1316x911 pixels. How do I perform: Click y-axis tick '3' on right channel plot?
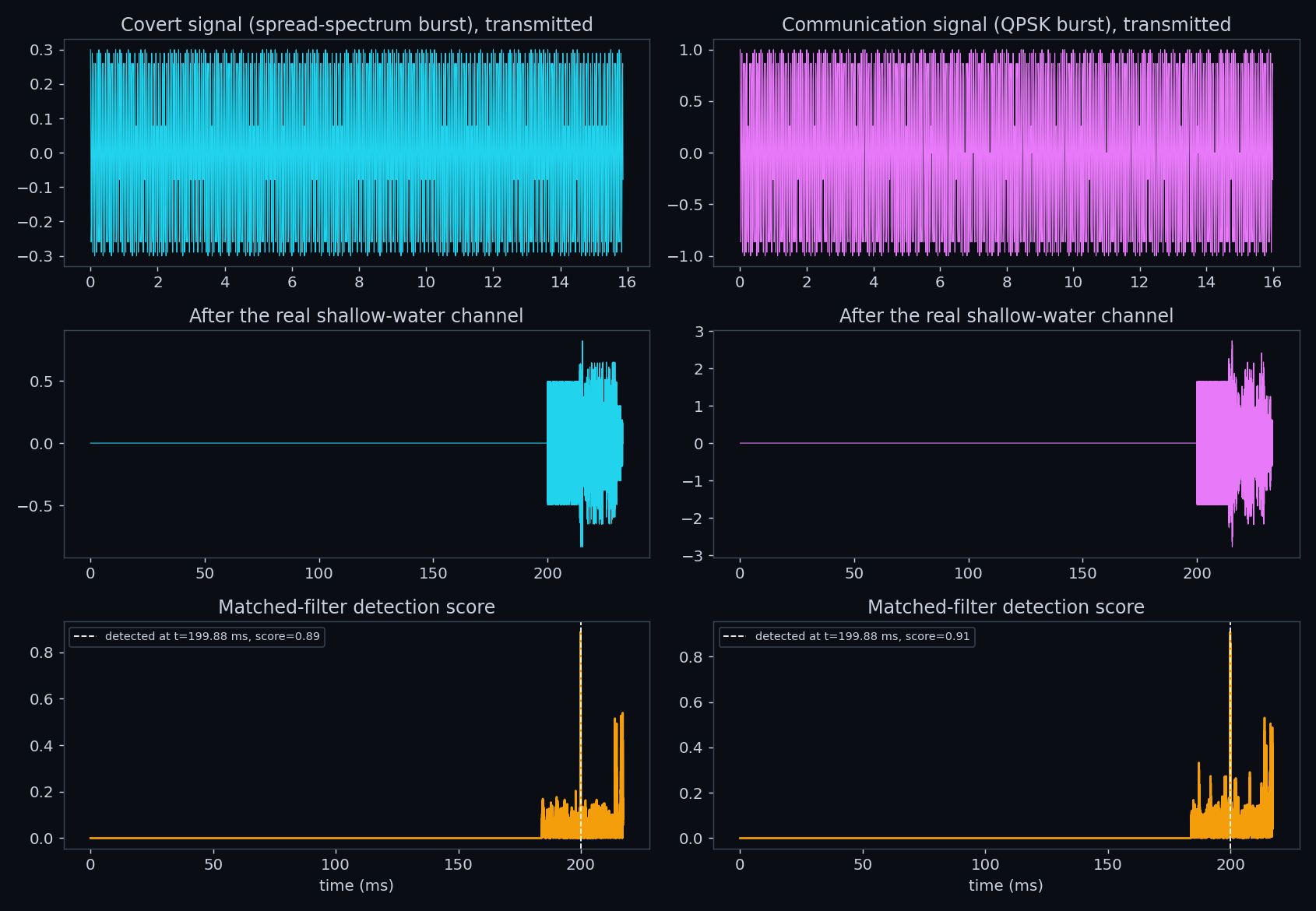[699, 332]
